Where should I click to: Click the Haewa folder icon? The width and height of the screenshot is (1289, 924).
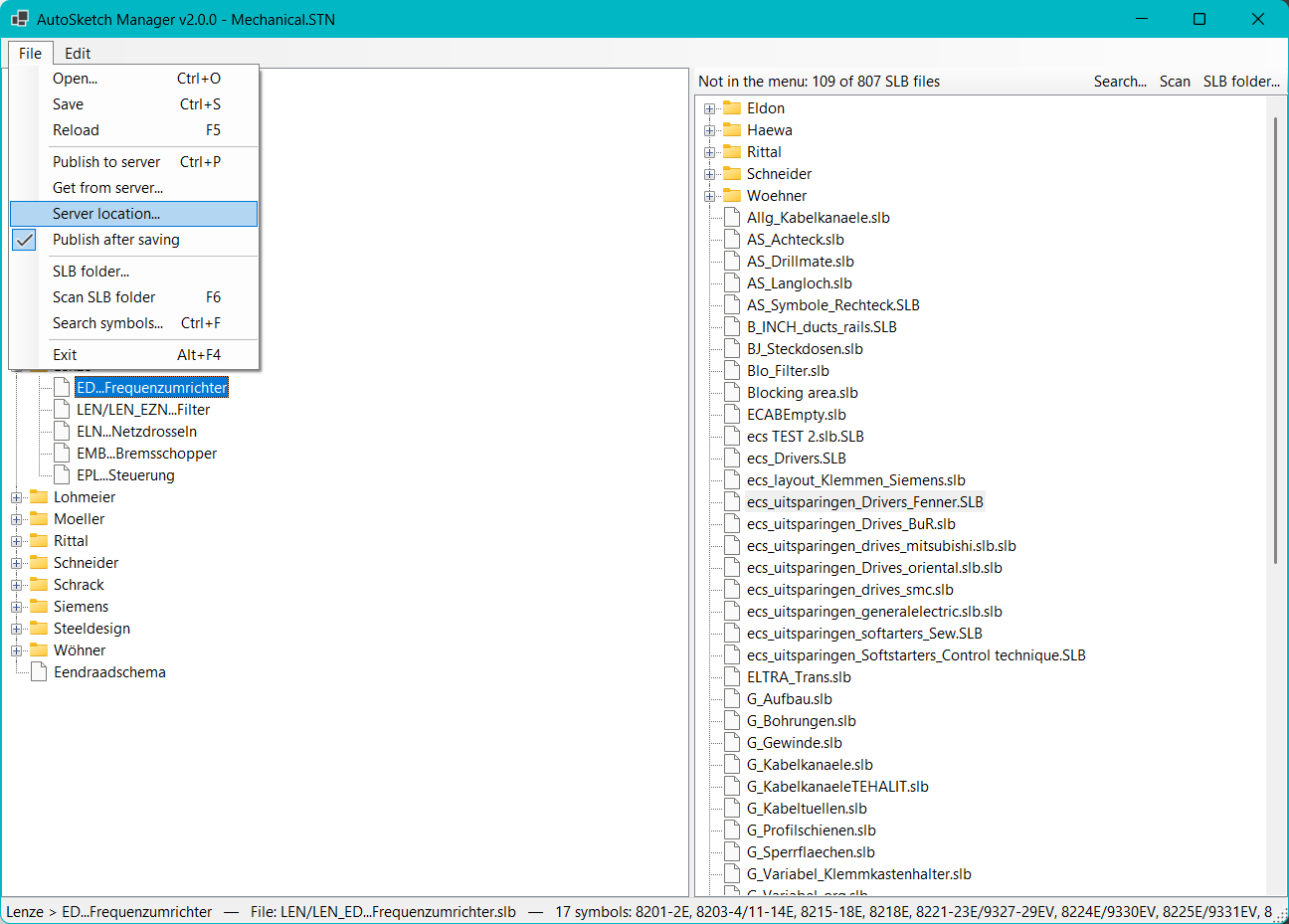pyautogui.click(x=732, y=129)
